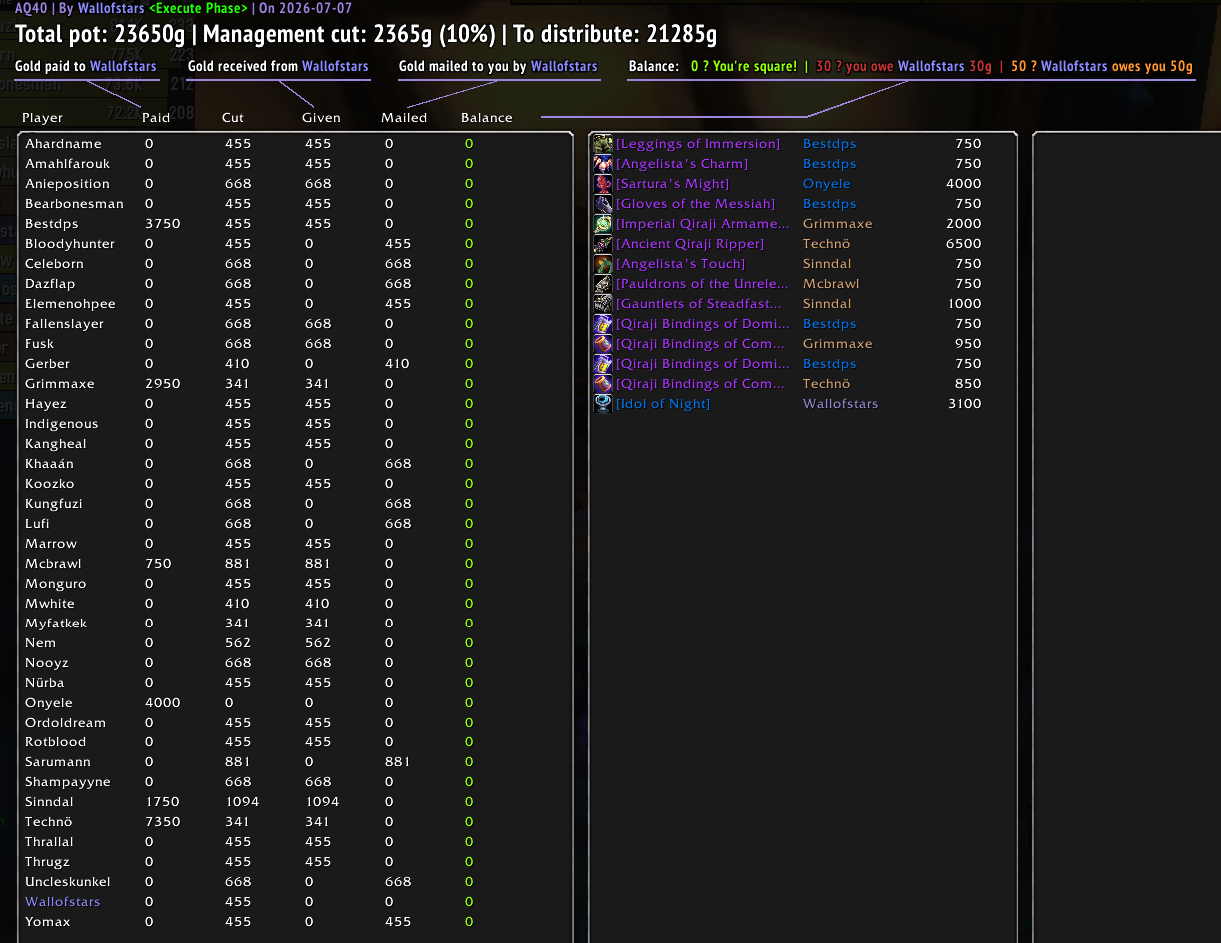The width and height of the screenshot is (1221, 943).
Task: Click the Imperial Qiraji Armaments icon
Action: click(603, 224)
